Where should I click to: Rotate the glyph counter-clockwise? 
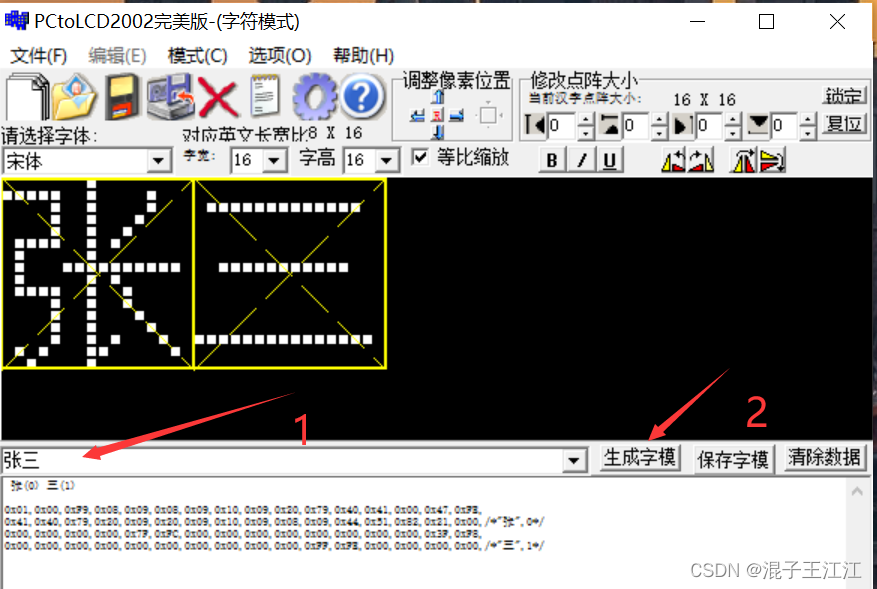click(673, 161)
